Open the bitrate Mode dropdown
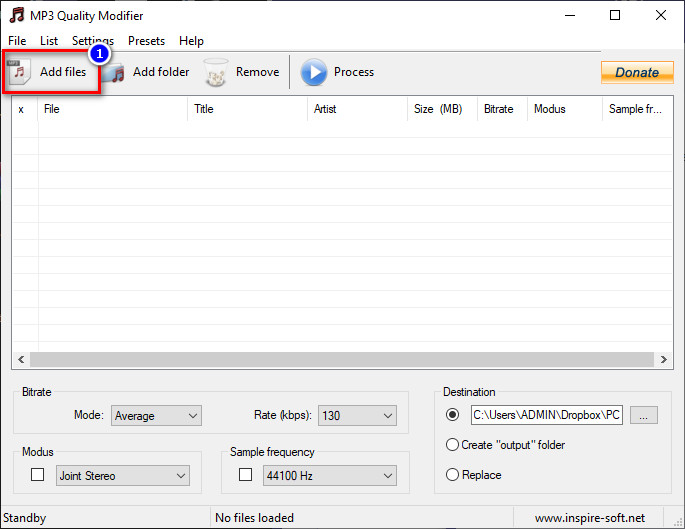This screenshot has height=529, width=685. click(x=156, y=415)
